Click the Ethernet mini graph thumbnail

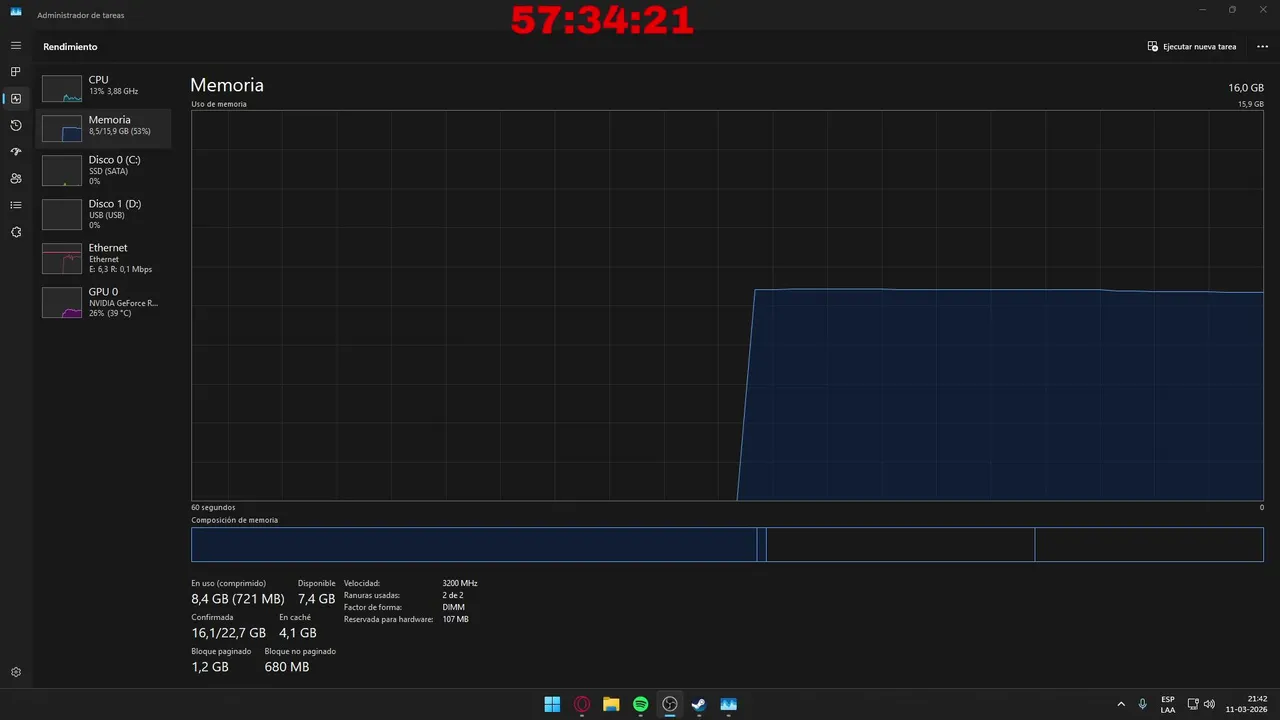(62, 259)
